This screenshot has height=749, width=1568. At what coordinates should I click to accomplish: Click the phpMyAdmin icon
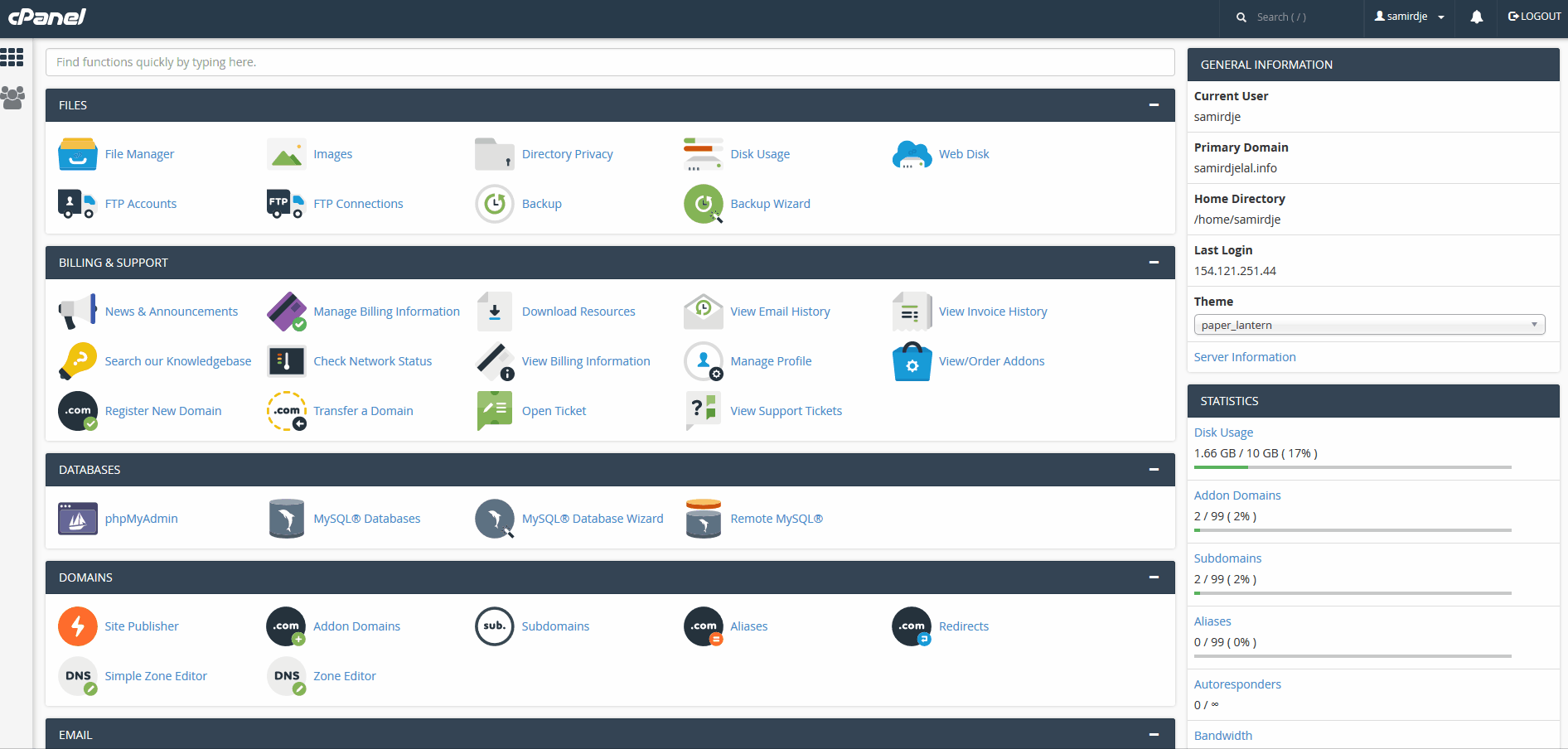click(x=78, y=519)
